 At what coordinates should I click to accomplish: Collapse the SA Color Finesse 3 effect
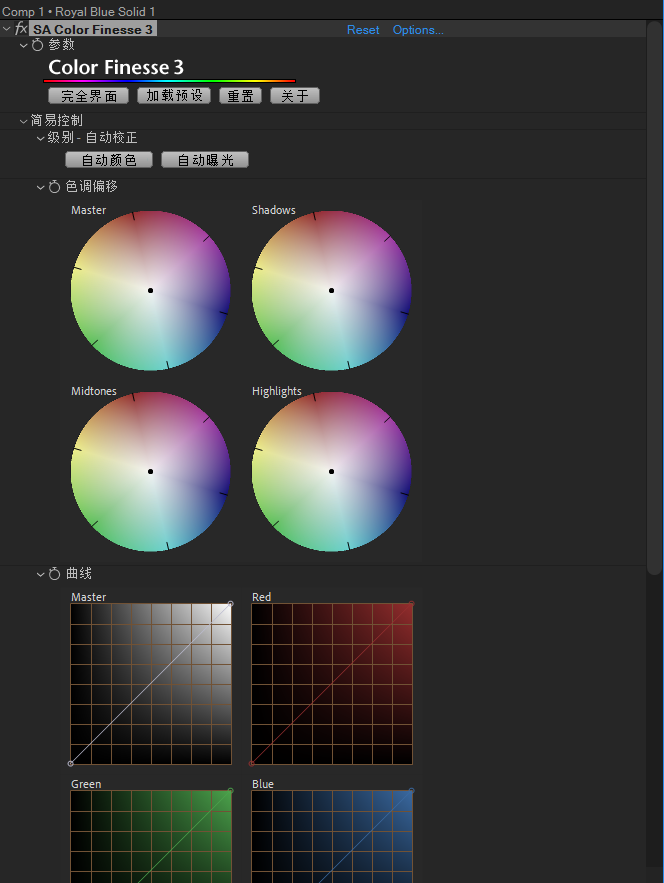(x=7, y=29)
